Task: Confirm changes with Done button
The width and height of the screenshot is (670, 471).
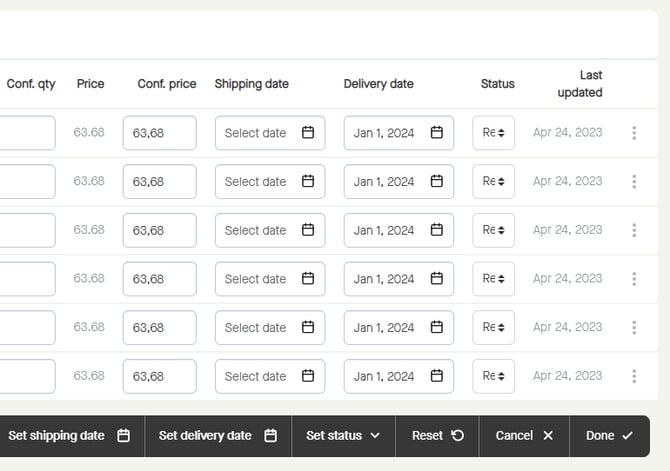Action: click(x=609, y=436)
